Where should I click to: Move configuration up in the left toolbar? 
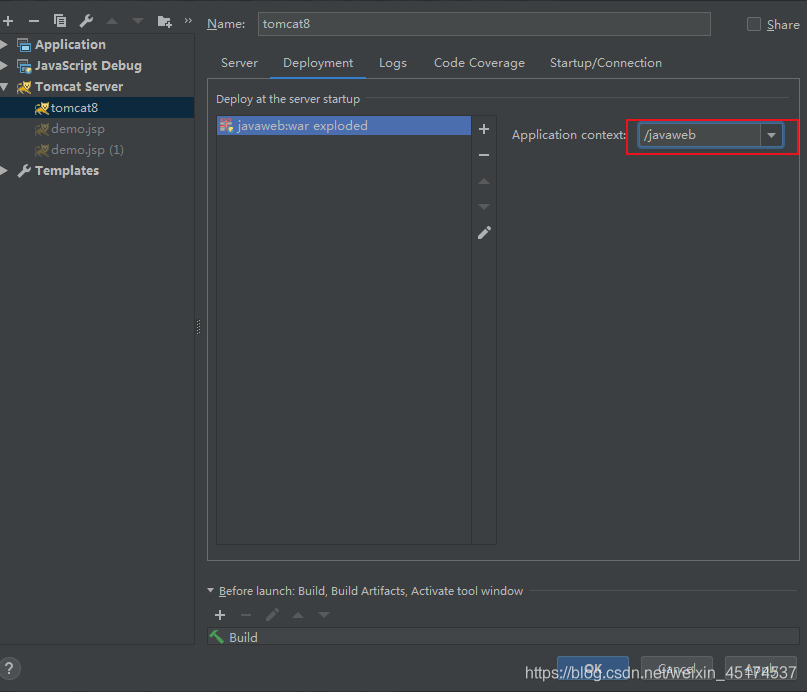[x=112, y=21]
